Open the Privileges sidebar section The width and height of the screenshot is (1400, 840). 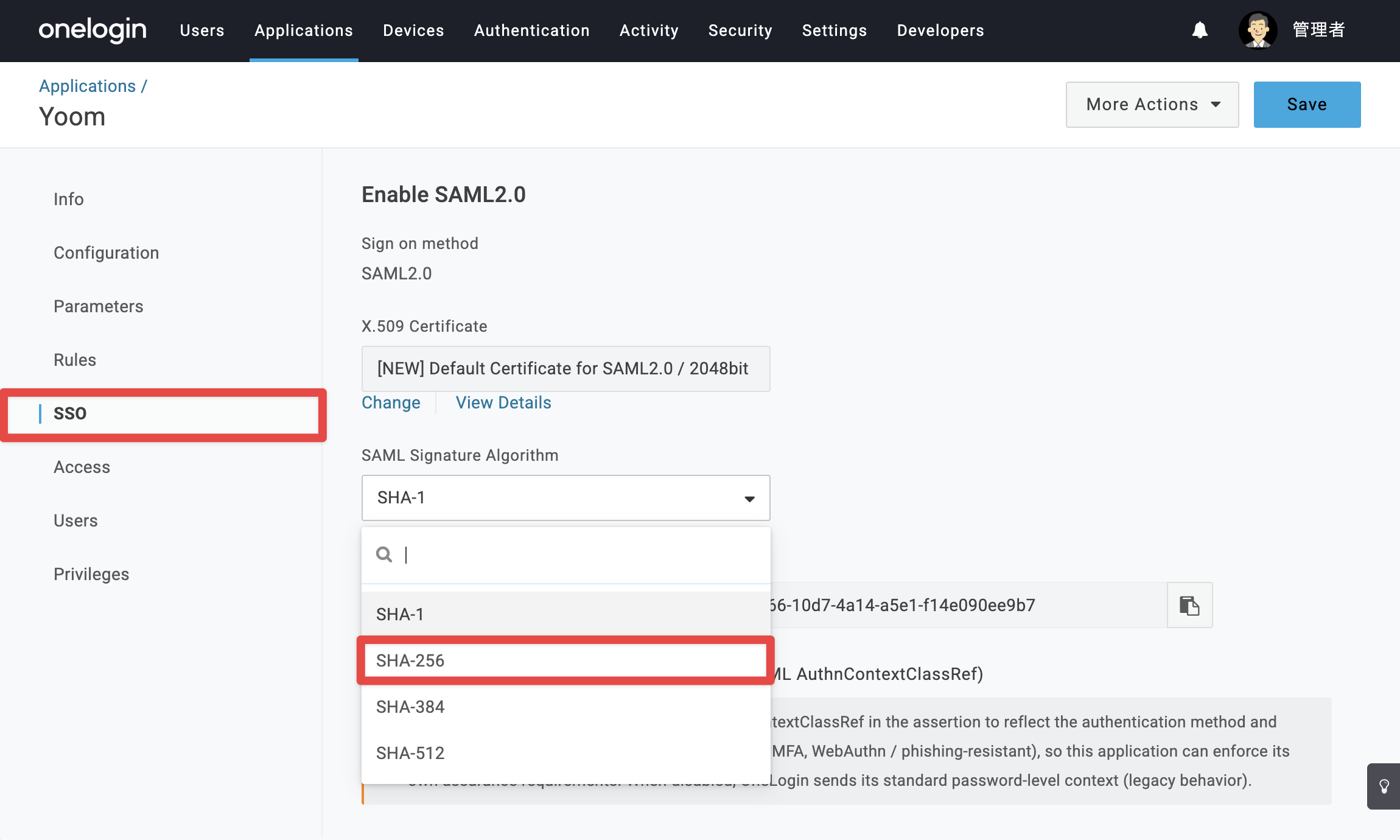click(91, 574)
